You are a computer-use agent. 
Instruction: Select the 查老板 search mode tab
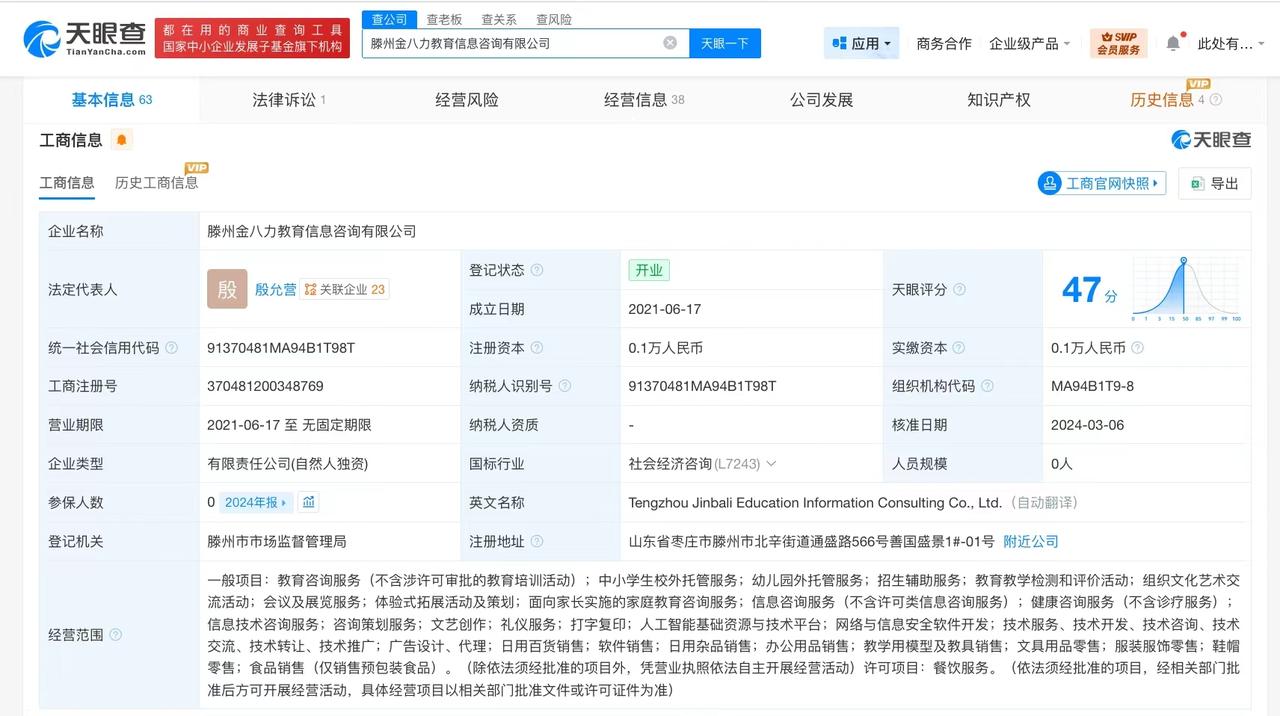coord(444,19)
